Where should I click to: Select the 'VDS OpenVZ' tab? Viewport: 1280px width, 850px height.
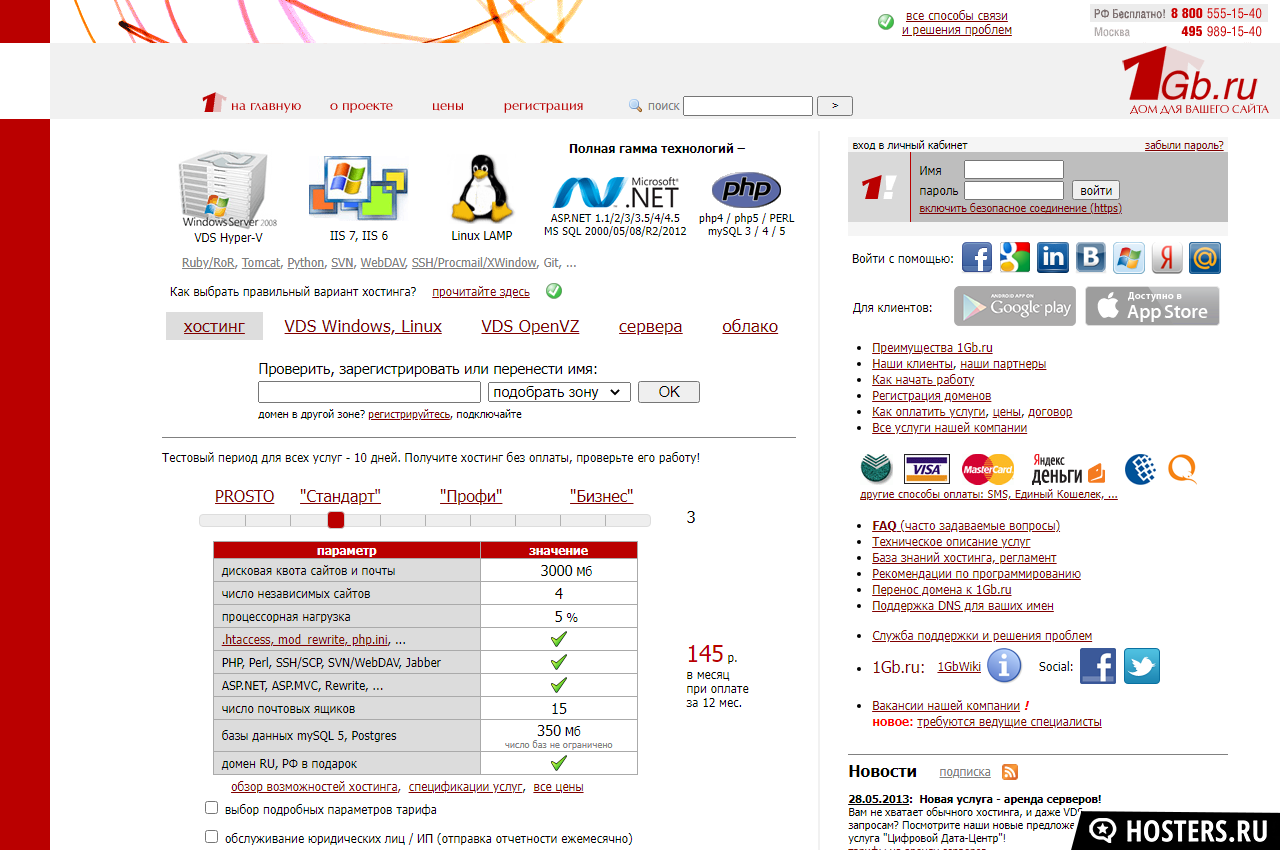point(530,326)
